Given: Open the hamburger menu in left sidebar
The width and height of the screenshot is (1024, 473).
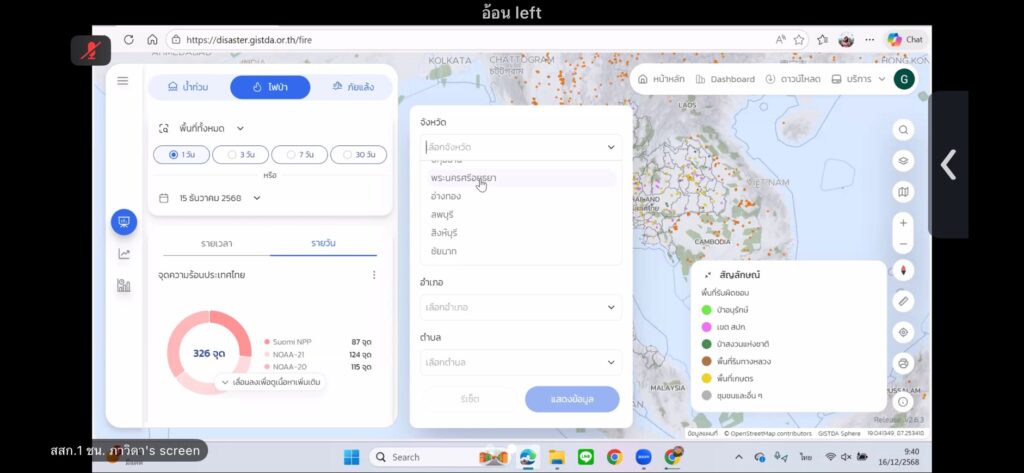Looking at the screenshot, I should (123, 81).
